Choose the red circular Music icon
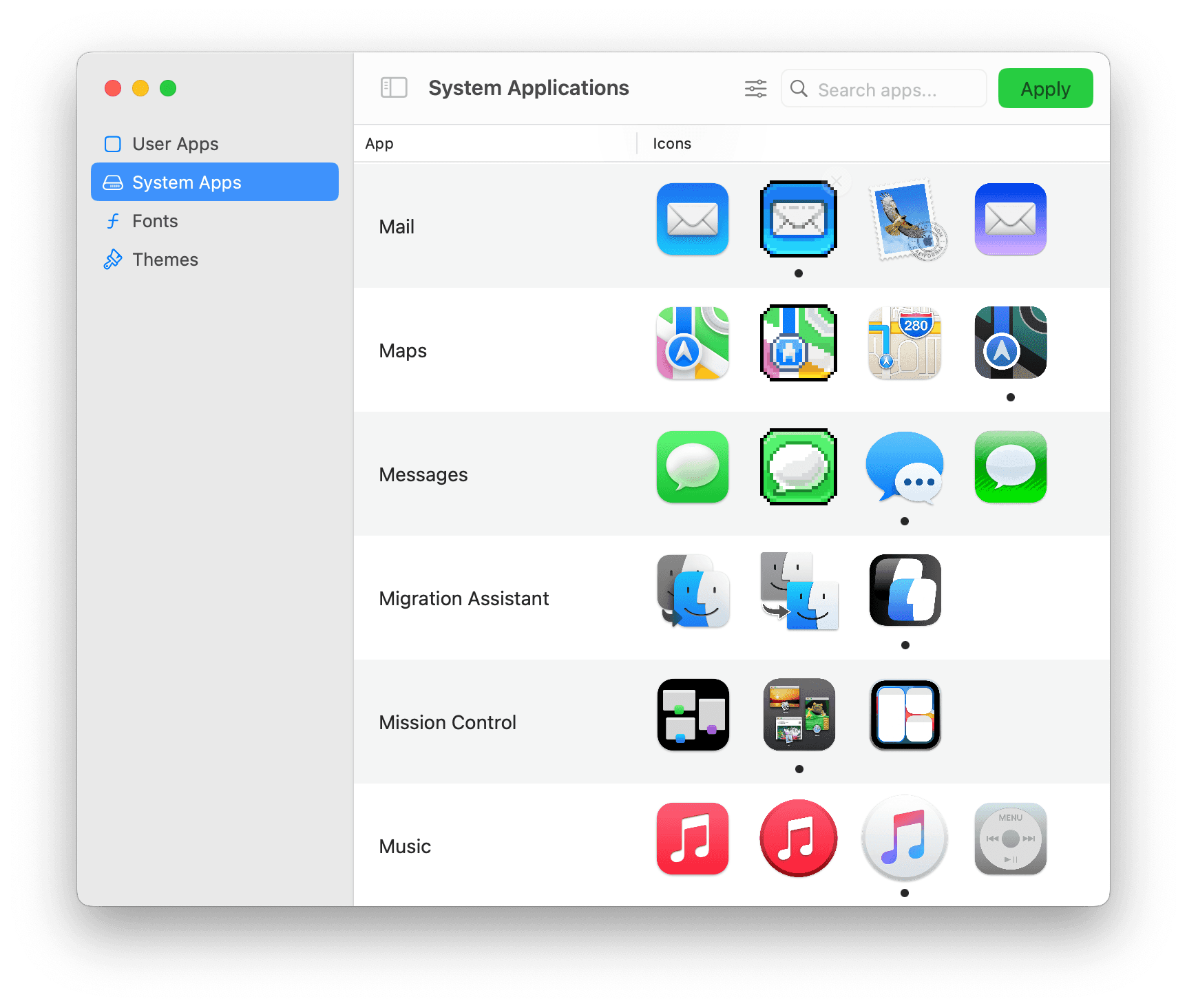This screenshot has width=1187, height=1008. pyautogui.click(x=799, y=839)
